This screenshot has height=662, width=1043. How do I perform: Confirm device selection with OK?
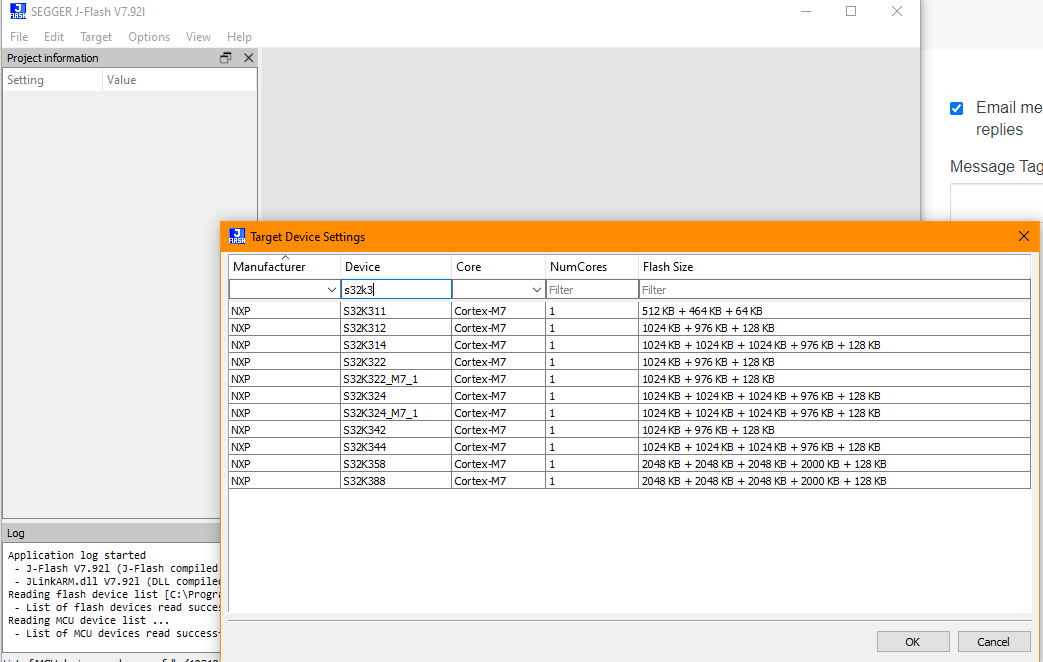point(912,641)
